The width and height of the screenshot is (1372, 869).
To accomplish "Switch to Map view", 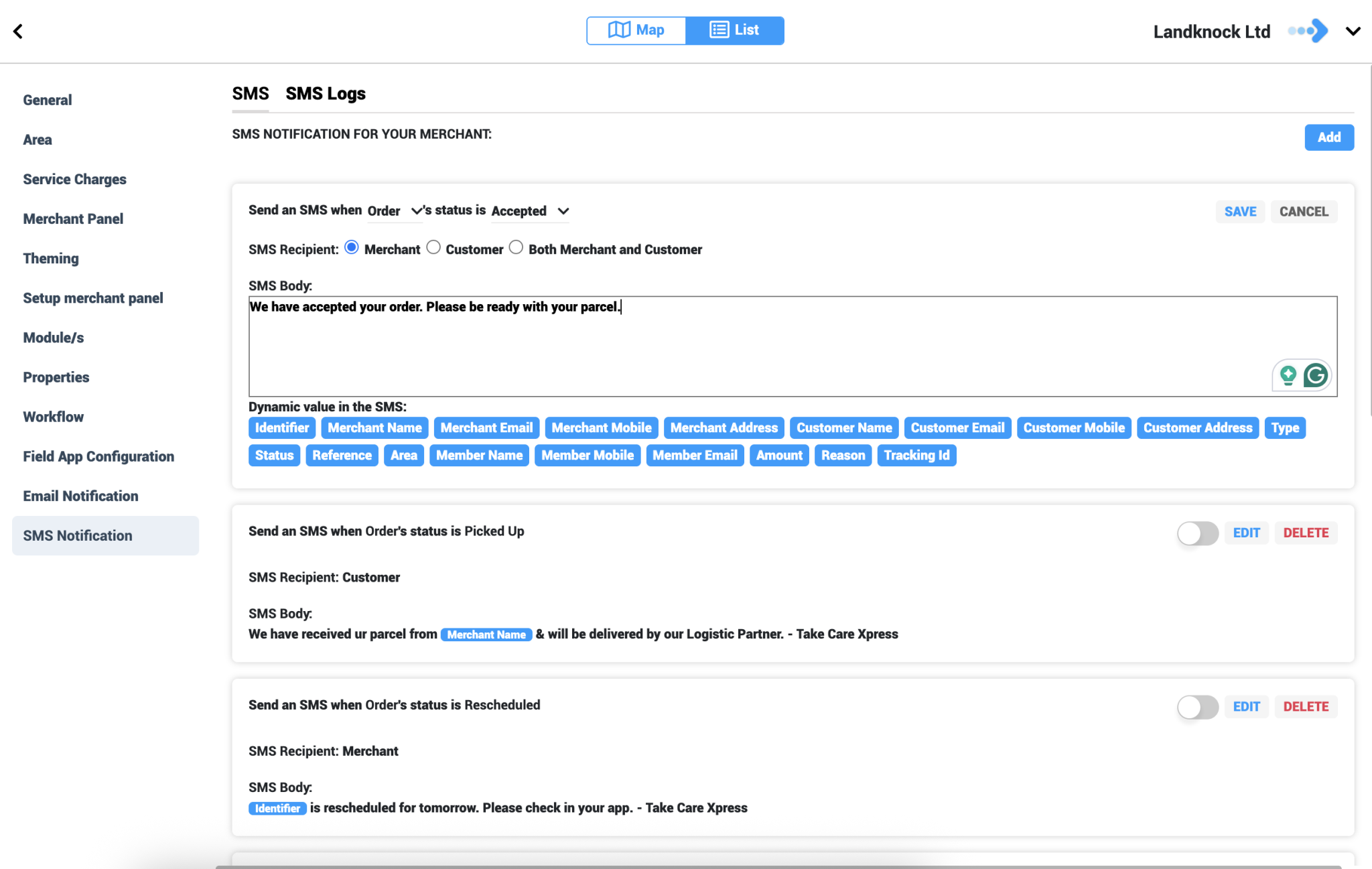I will pyautogui.click(x=636, y=30).
